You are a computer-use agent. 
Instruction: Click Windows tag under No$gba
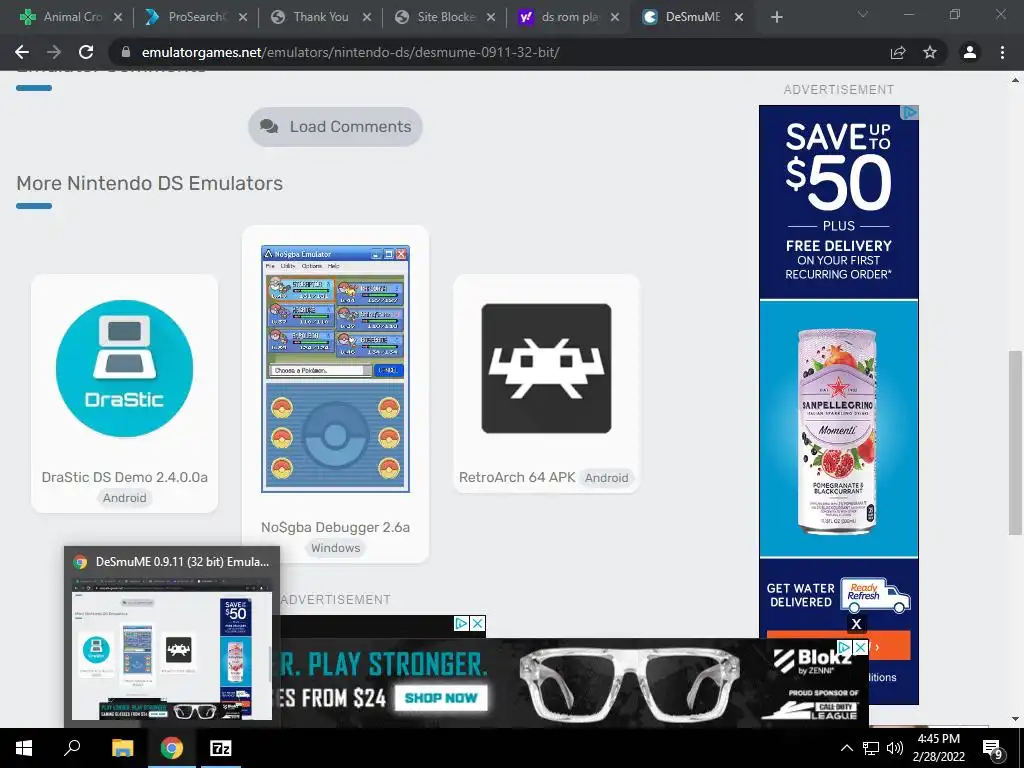pyautogui.click(x=335, y=548)
